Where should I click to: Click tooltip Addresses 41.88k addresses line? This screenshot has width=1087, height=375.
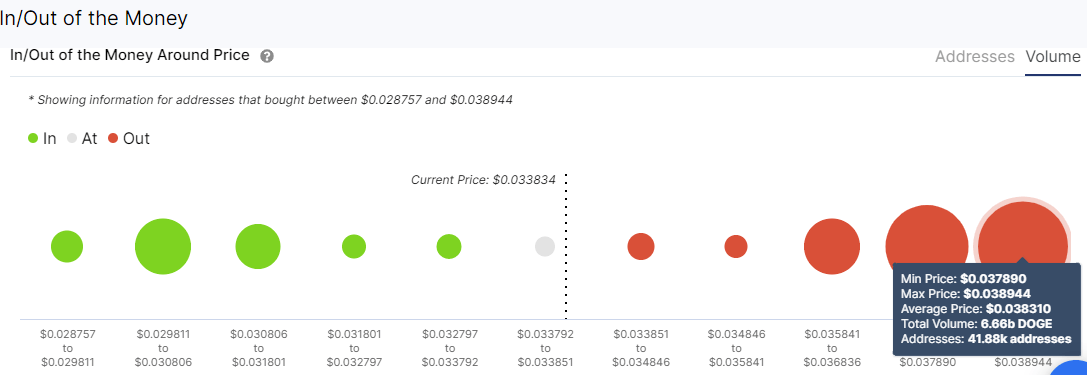point(986,340)
